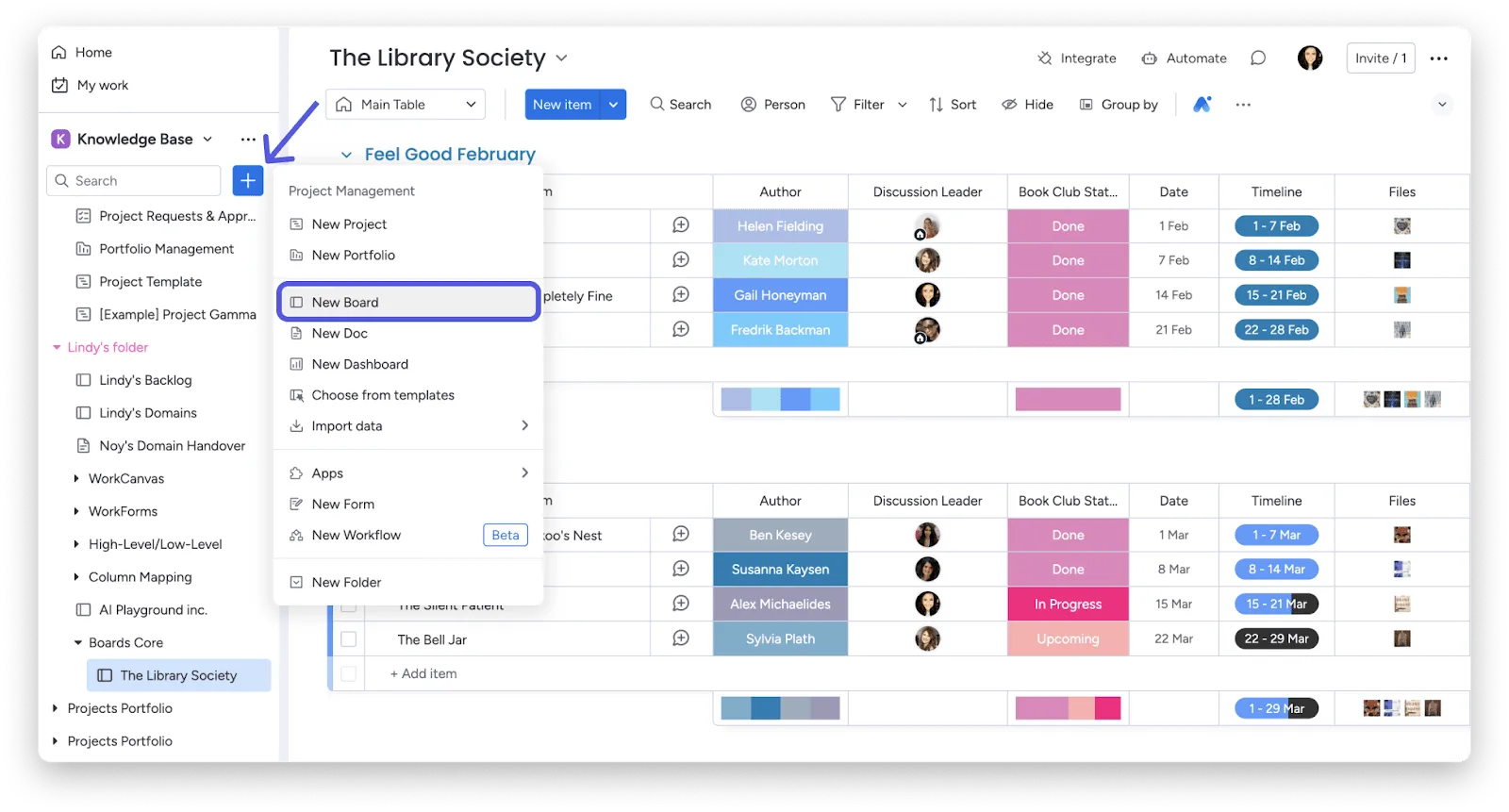Select New Dashboard in the add menu
Image resolution: width=1509 pixels, height=812 pixels.
point(409,365)
